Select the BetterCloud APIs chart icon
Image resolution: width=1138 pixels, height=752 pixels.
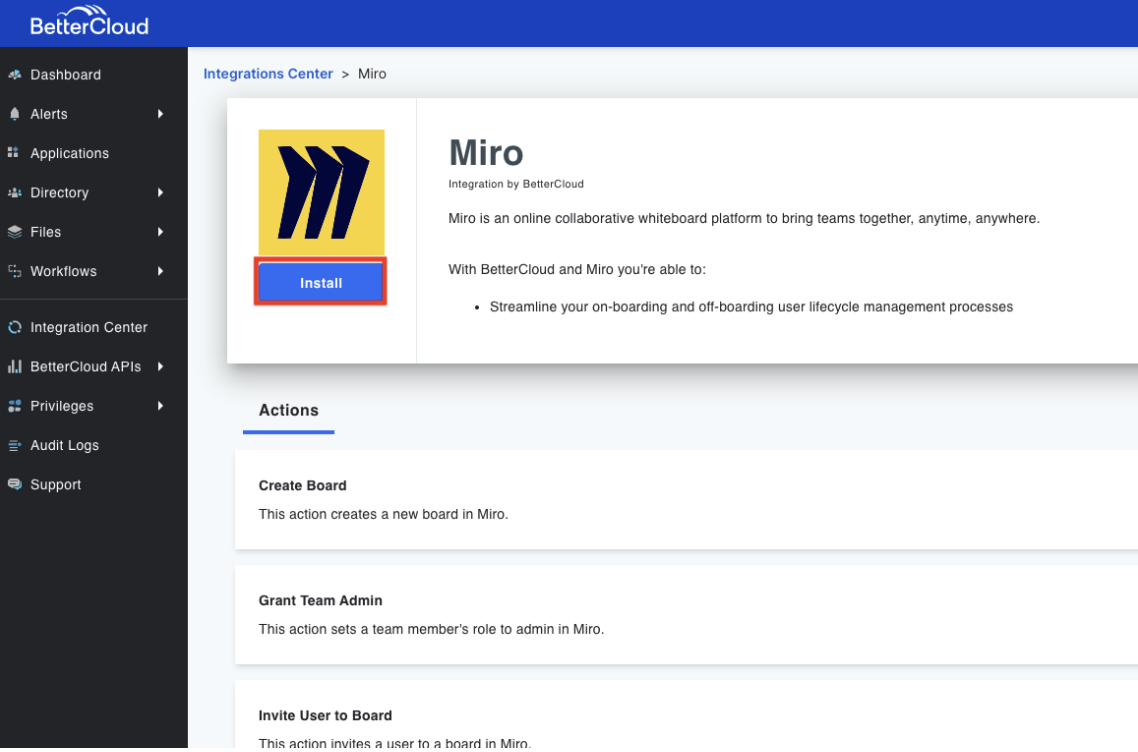(x=14, y=366)
